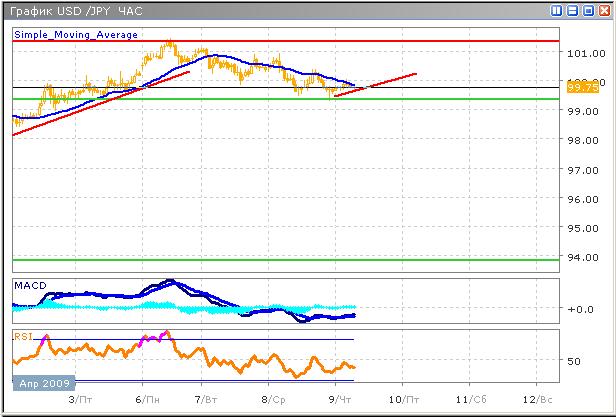The width and height of the screenshot is (616, 417).
Task: Click the horizontal tile window button
Action: coord(572,11)
